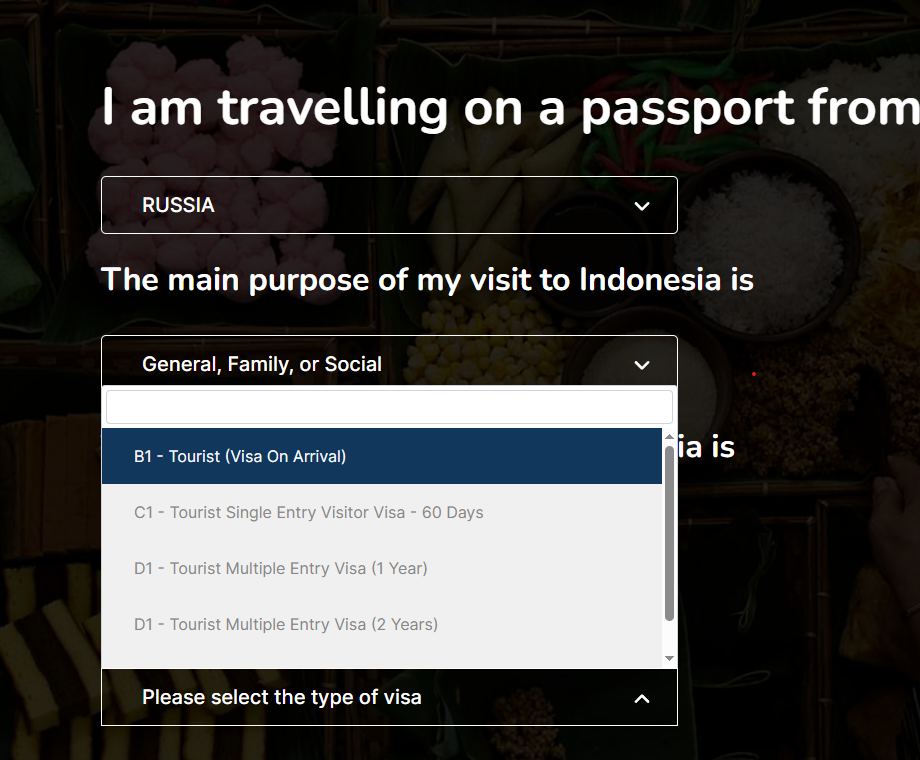920x760 pixels.
Task: Focus the search box above the visa options
Action: 389,407
